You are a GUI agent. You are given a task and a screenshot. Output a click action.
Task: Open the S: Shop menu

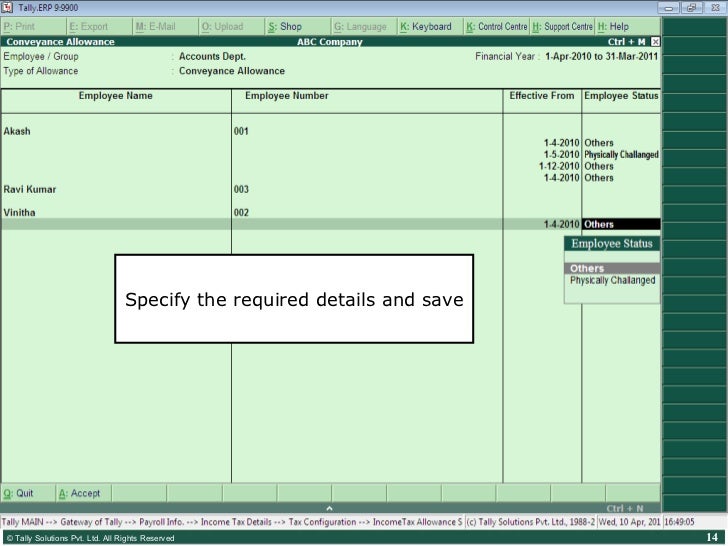point(298,27)
